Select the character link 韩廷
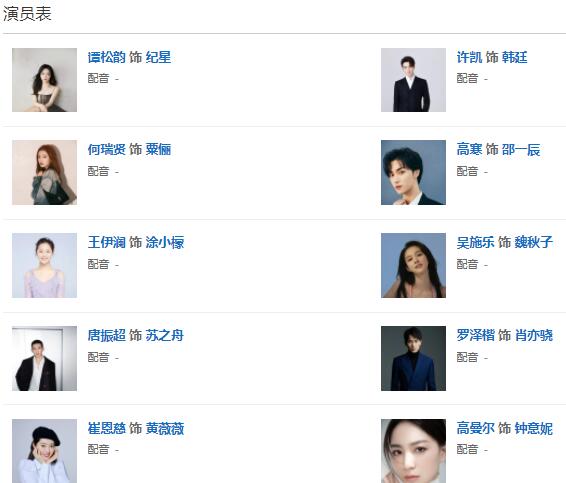The image size is (566, 483). tap(514, 57)
